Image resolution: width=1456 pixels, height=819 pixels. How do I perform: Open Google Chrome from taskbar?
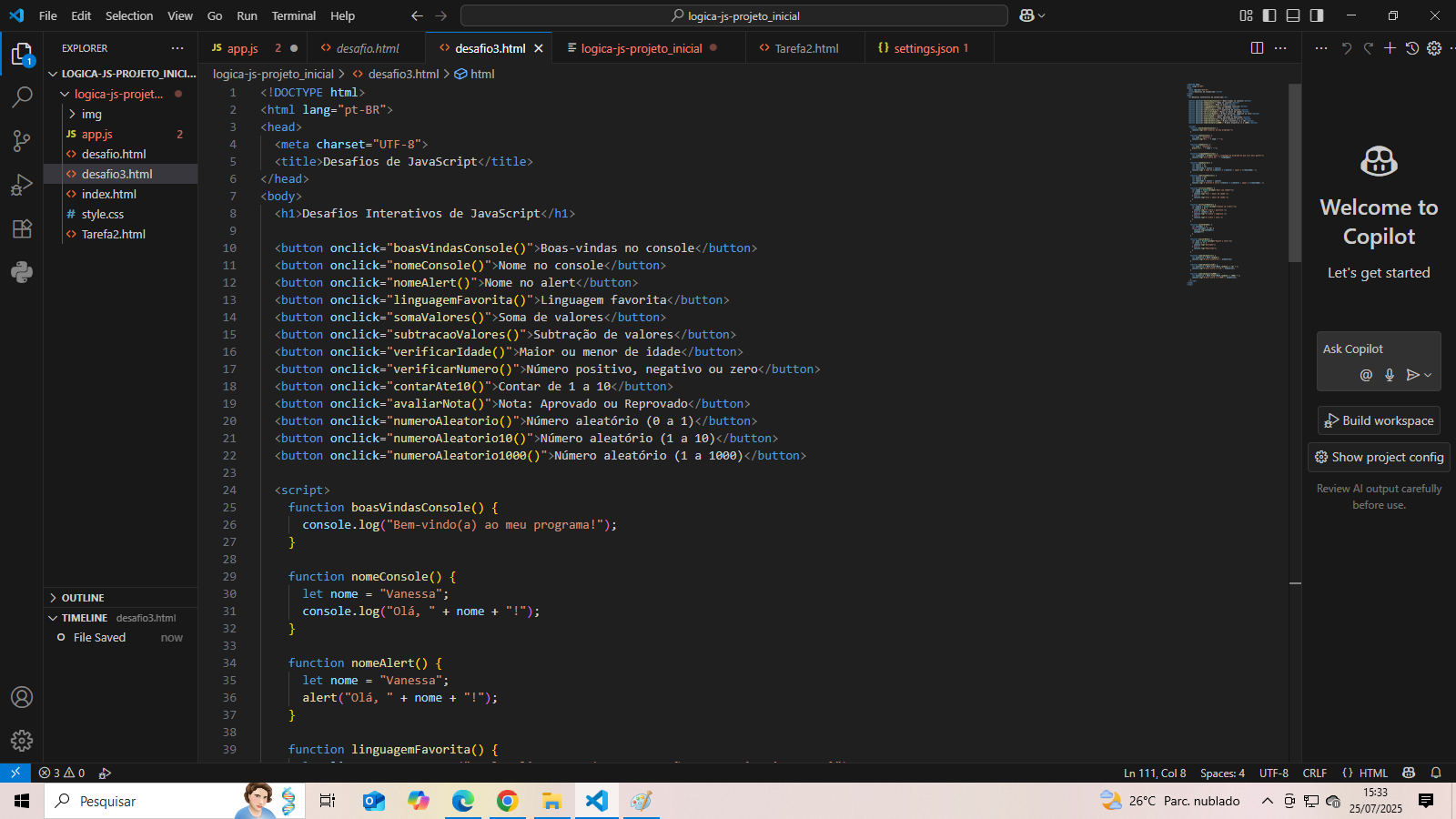507,801
